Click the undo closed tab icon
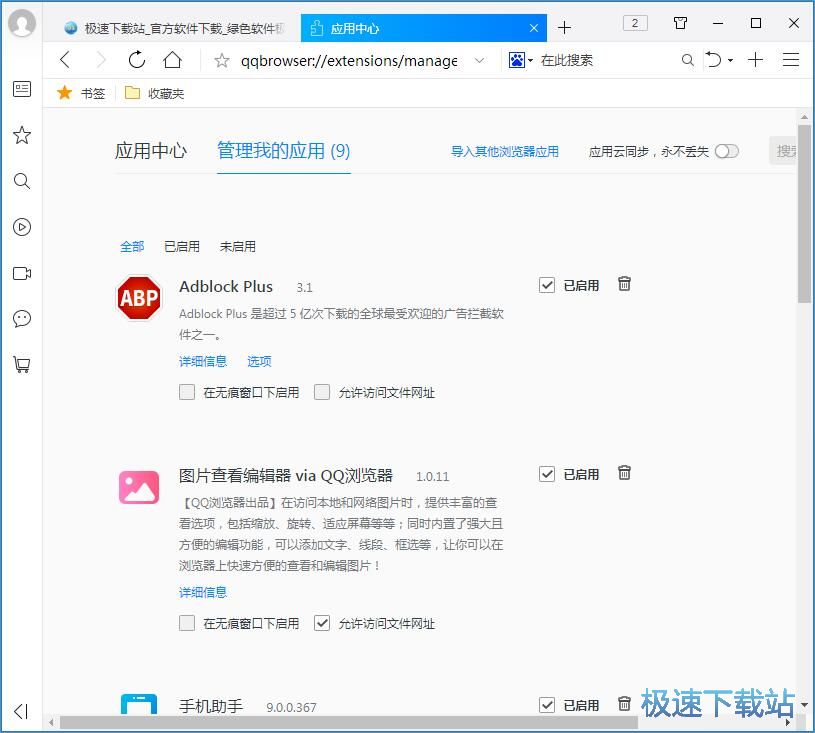This screenshot has width=815, height=733. [713, 60]
